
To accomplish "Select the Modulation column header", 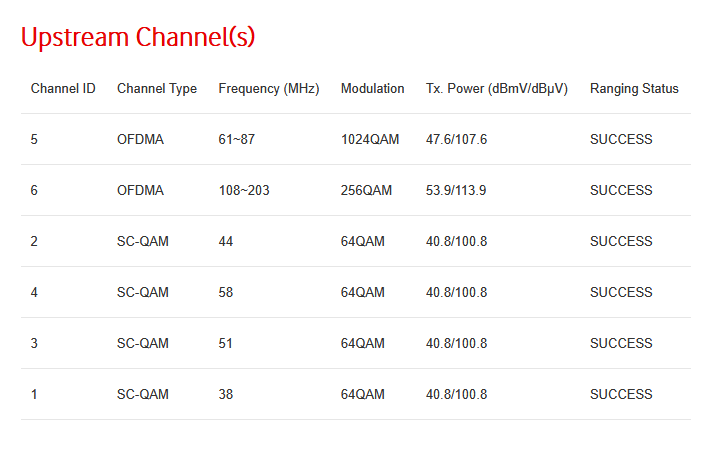I will pyautogui.click(x=373, y=89).
